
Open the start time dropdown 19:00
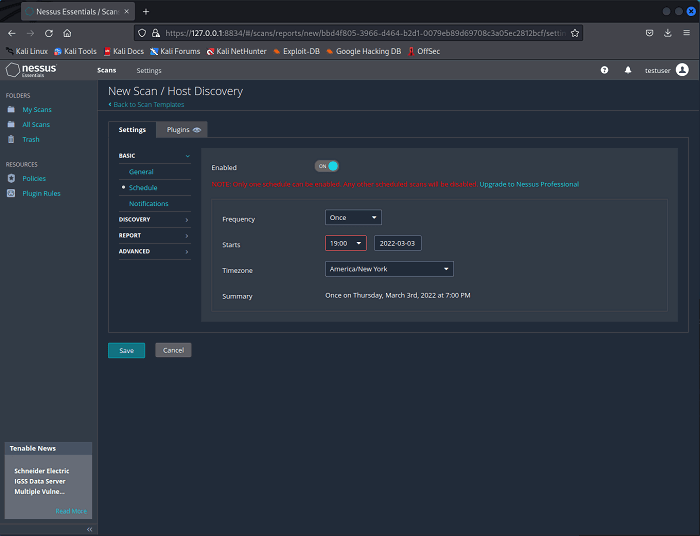coord(346,243)
